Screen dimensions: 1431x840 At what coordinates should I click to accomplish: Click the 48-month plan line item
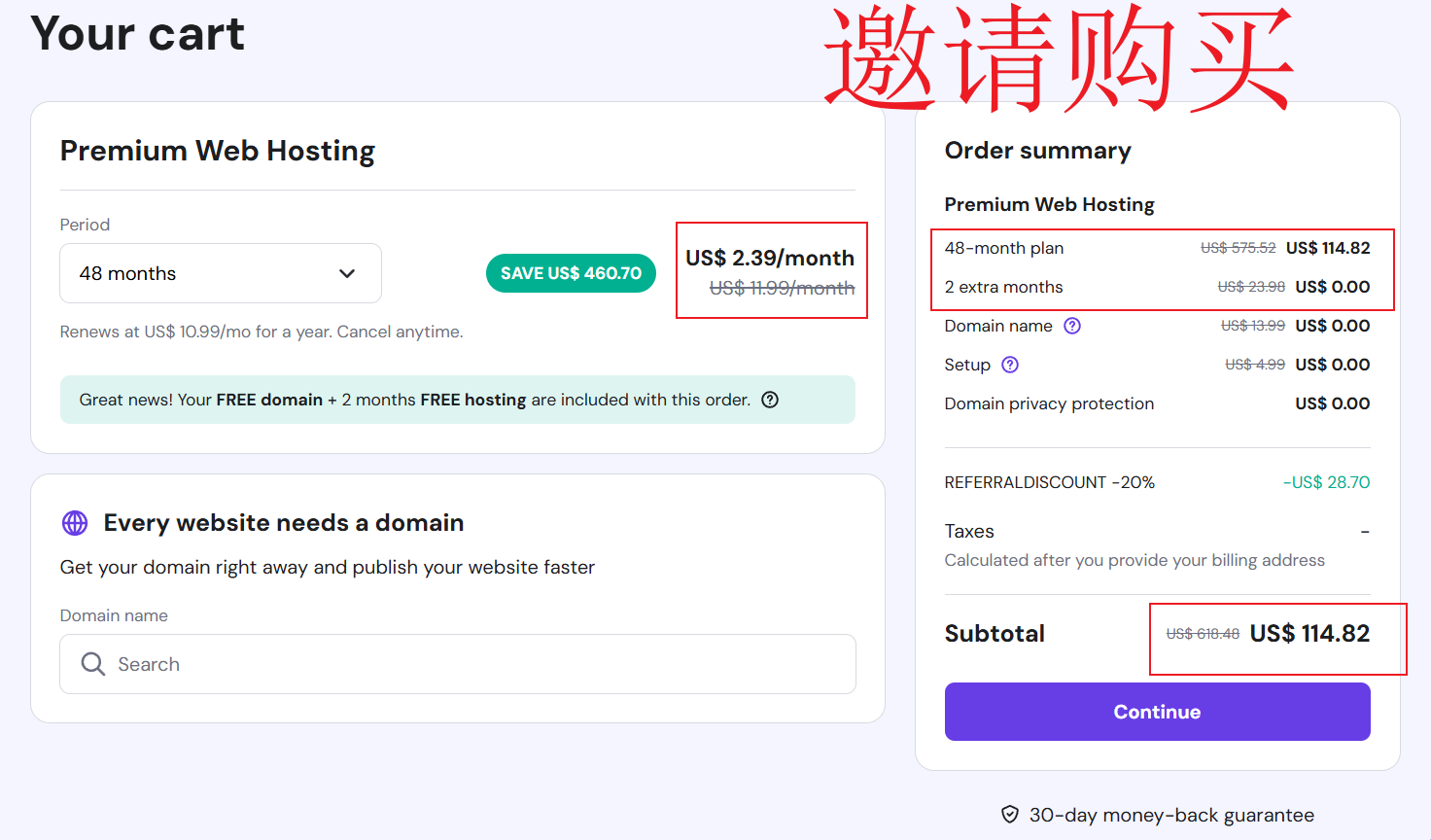click(1004, 248)
